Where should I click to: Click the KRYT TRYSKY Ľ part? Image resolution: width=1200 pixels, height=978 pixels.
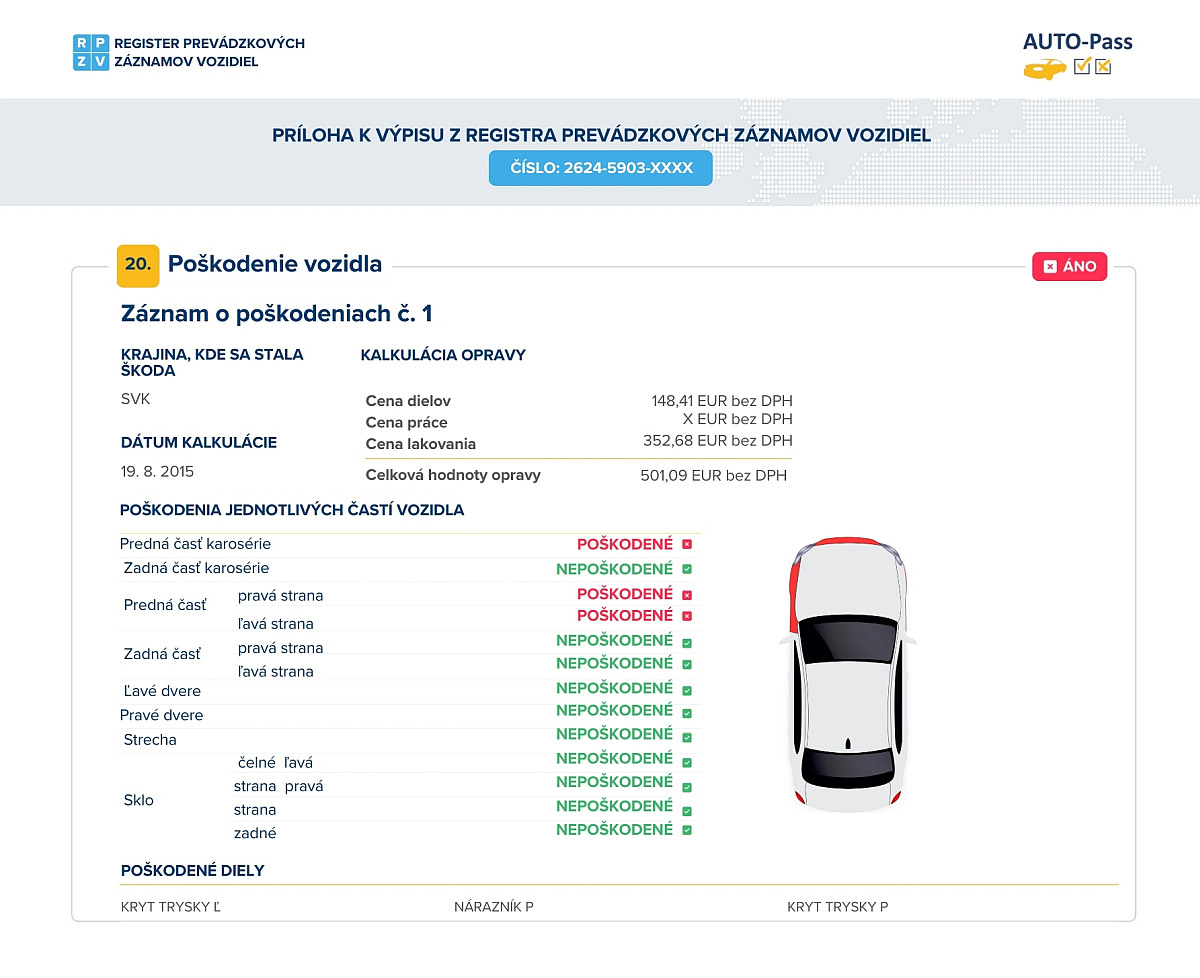tap(170, 907)
